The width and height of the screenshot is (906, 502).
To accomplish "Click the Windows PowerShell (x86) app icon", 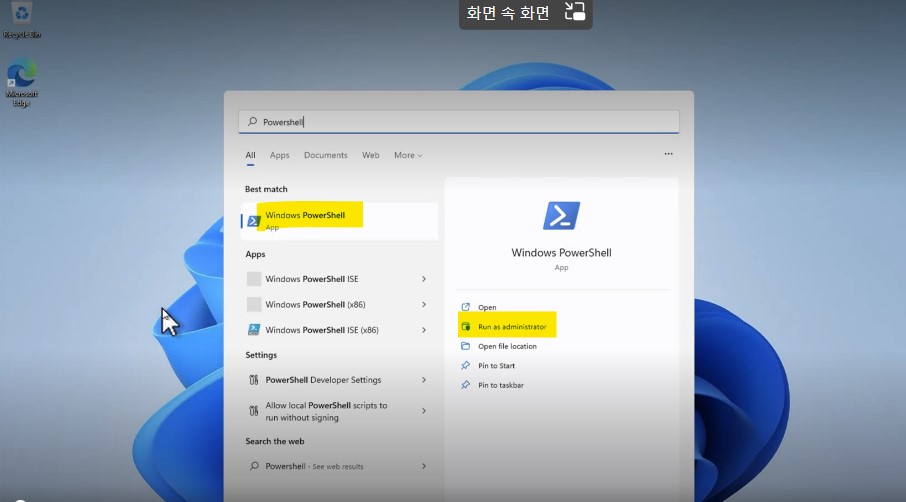I will point(254,304).
